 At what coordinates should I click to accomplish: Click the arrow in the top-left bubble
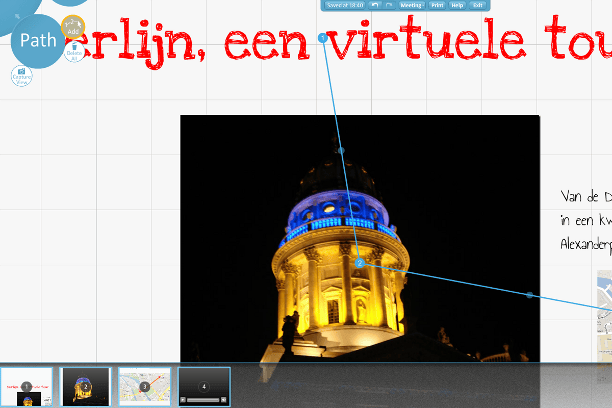click(17, 16)
